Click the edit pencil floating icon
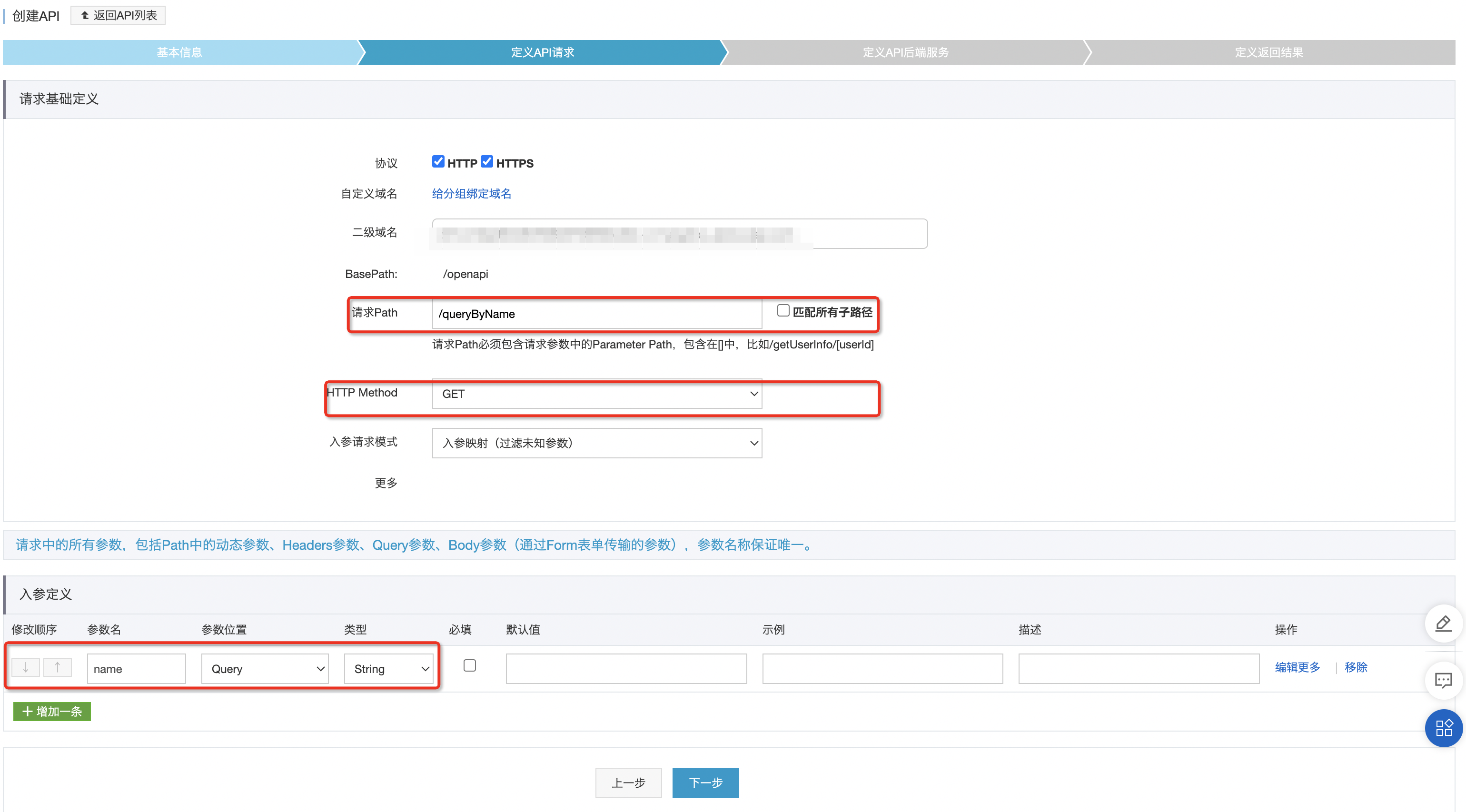Viewport: 1466px width, 812px height. click(1443, 624)
